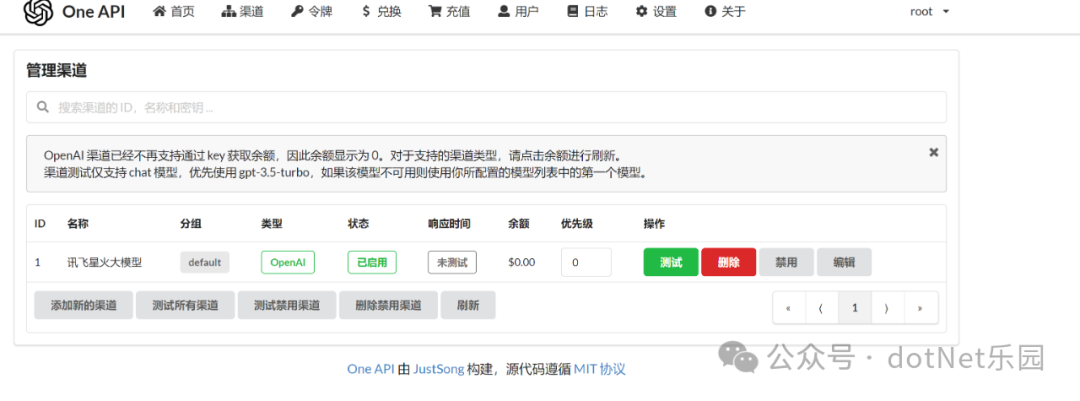Test the 讯飞星火大模型 channel with 测试

[671, 263]
